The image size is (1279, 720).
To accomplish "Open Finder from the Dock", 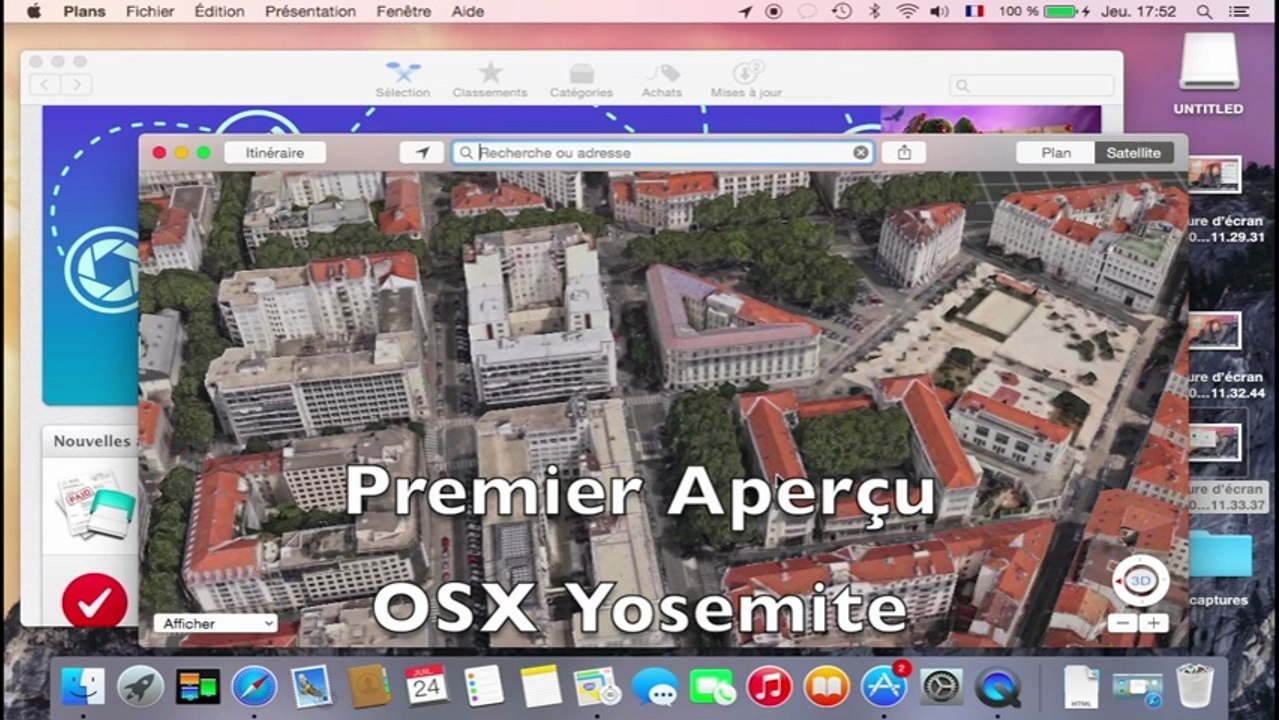I will pos(83,686).
